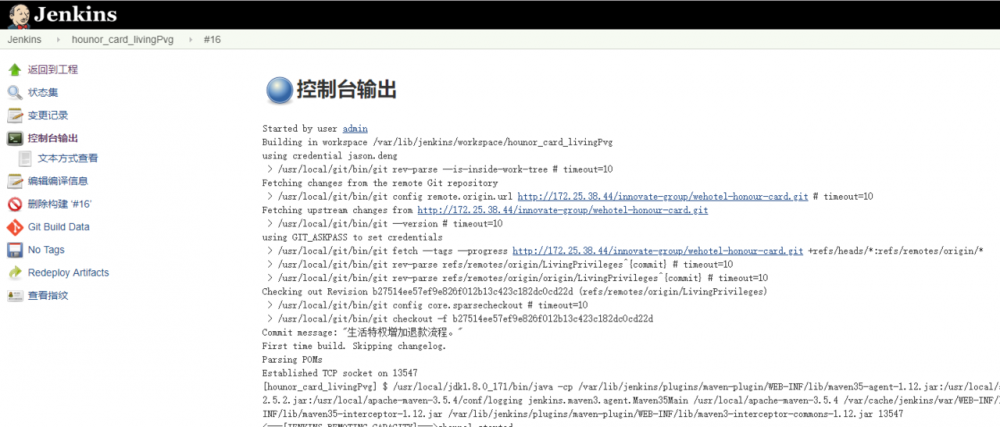The width and height of the screenshot is (1000, 427).
Task: Open 编辑编译信息 sidebar link
Action: [x=58, y=181]
